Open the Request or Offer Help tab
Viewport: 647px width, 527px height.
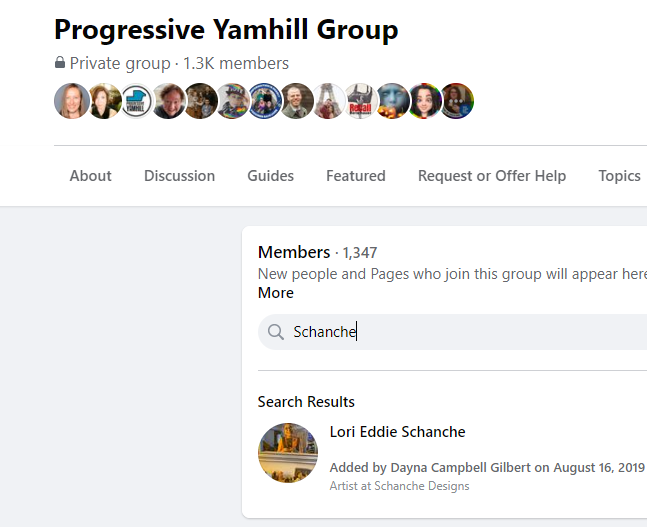point(492,176)
